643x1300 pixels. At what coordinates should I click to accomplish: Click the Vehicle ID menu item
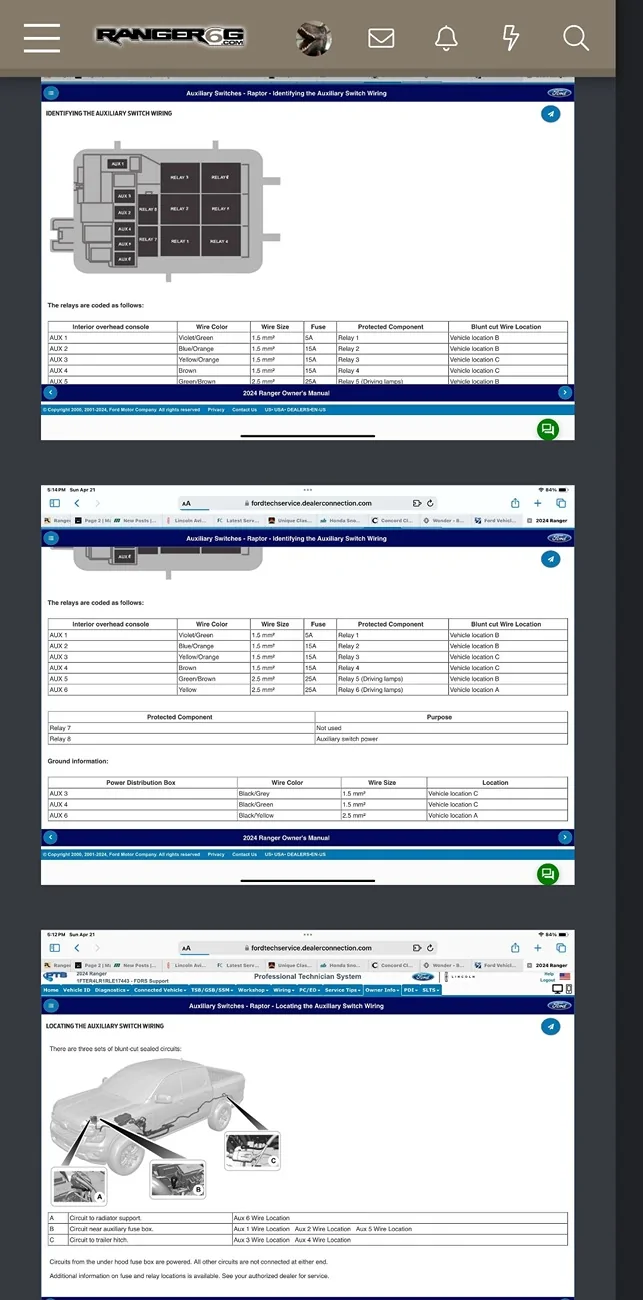point(76,990)
